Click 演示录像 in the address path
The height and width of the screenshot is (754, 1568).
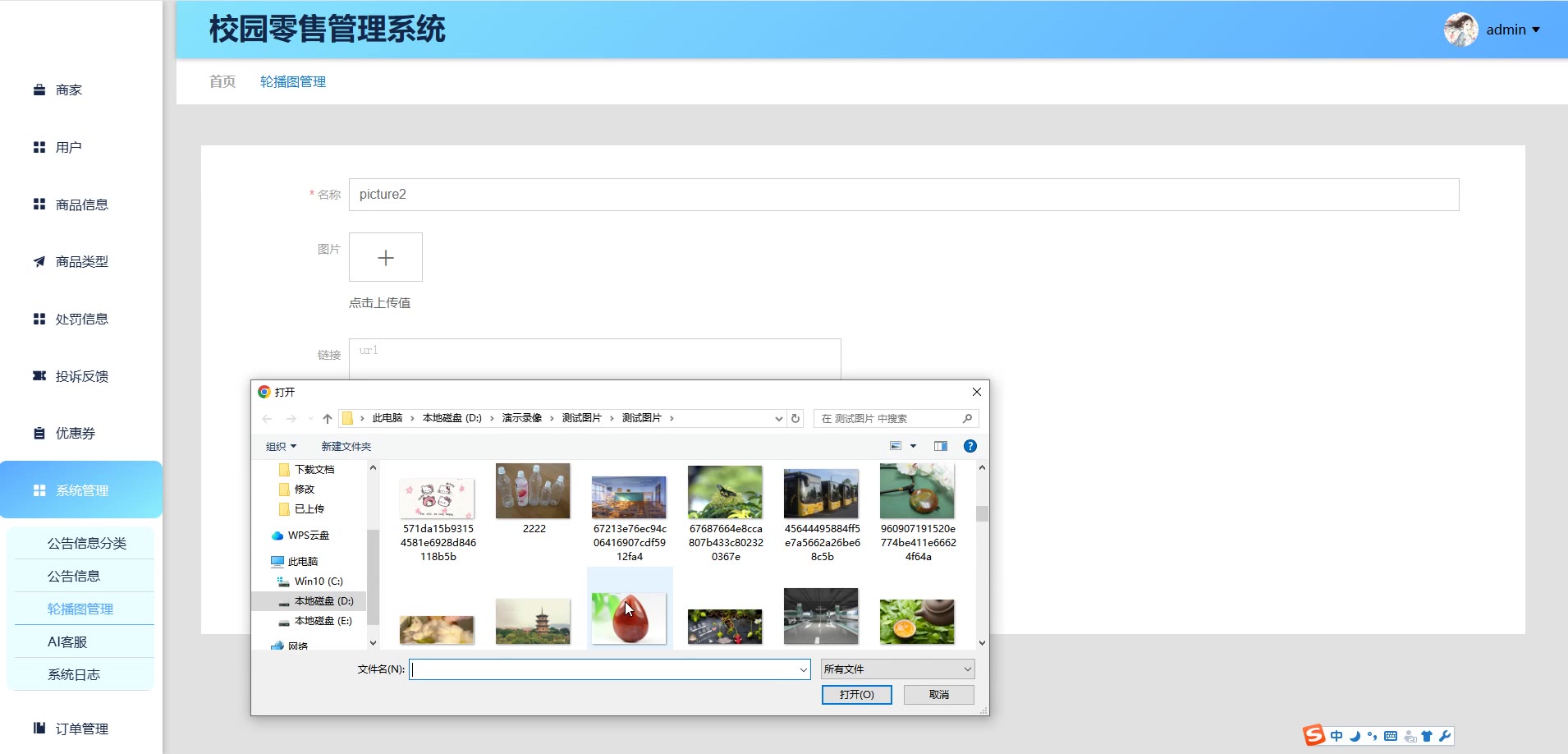click(522, 418)
